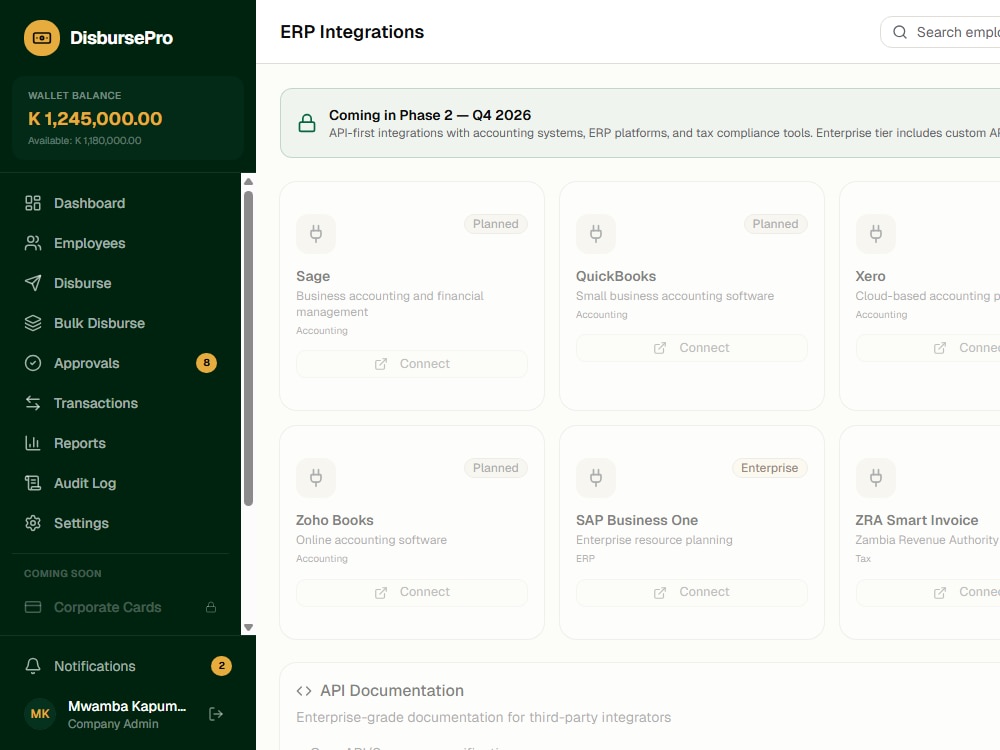Click the API Documentation heading
This screenshot has width=1000, height=750.
[392, 691]
